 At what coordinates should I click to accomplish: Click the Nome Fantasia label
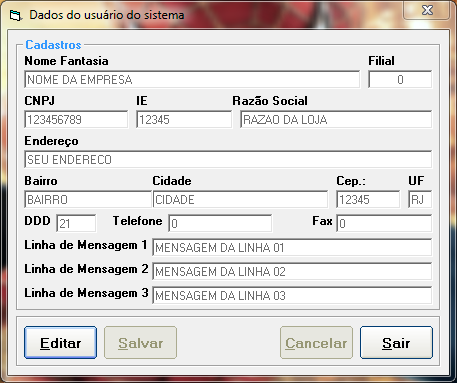tap(66, 61)
